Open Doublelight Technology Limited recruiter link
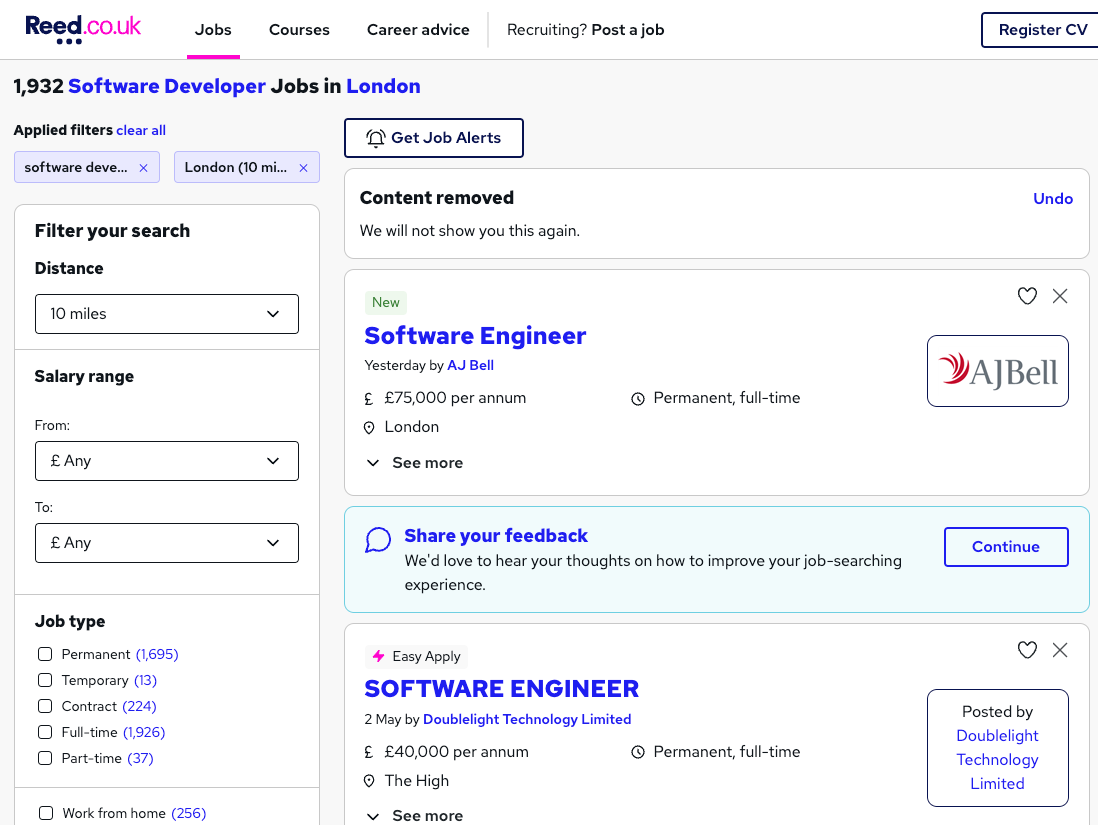 (x=527, y=719)
